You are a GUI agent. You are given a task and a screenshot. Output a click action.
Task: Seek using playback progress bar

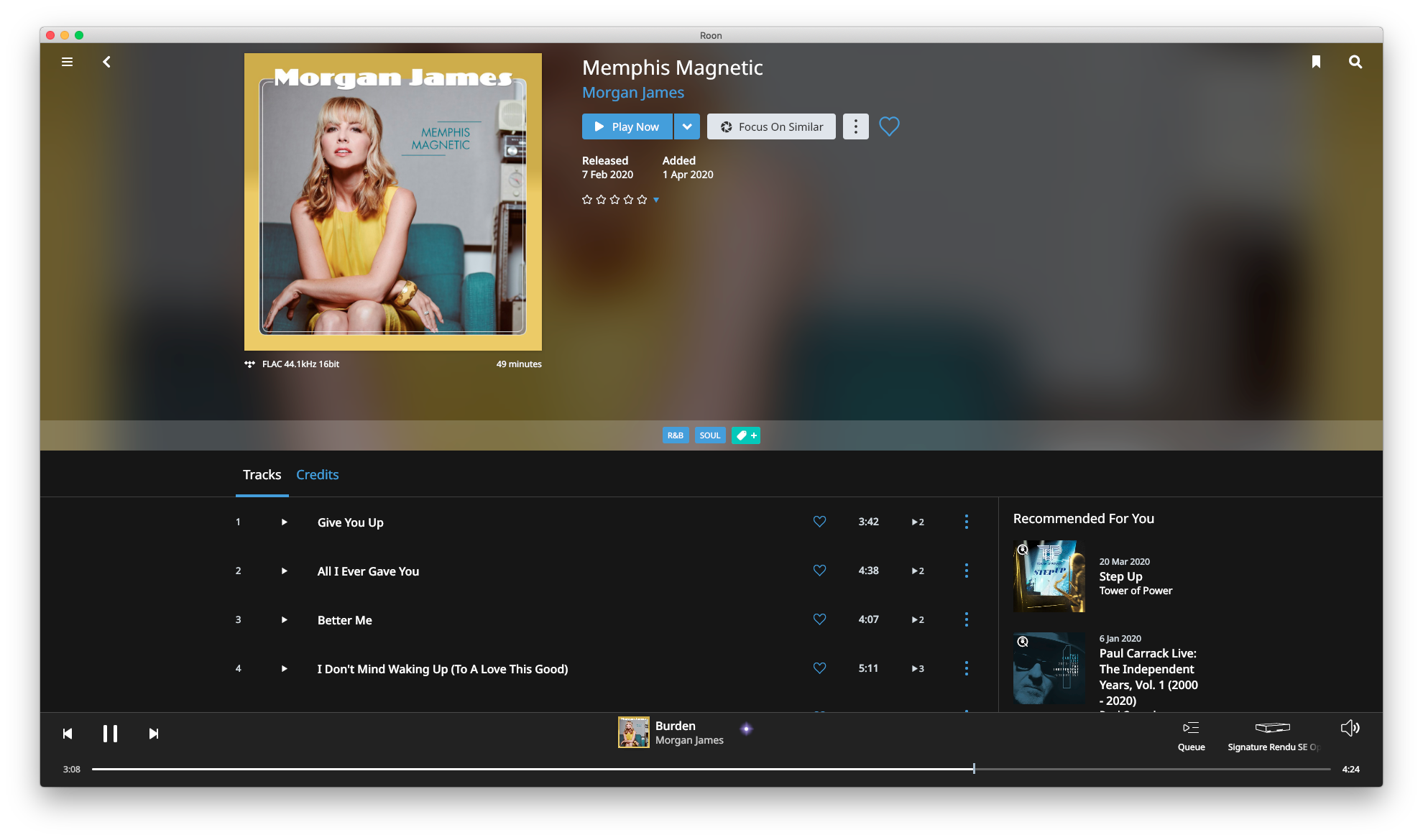click(711, 769)
